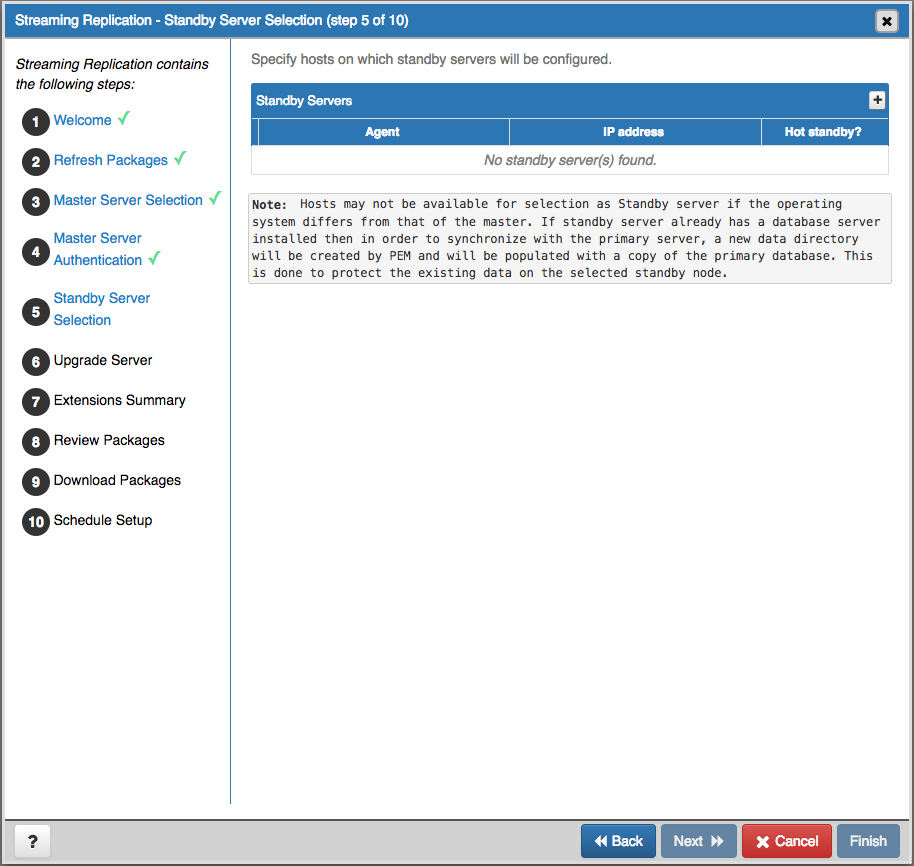Click the checkmark beside Master Server Selection
Viewport: 914px width, 866px height.
(215, 198)
